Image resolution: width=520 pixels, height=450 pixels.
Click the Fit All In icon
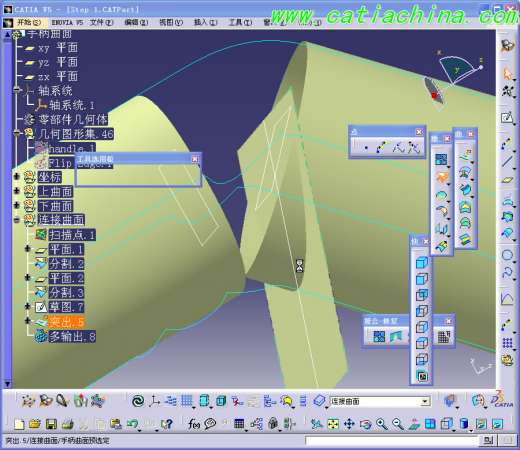(333, 424)
